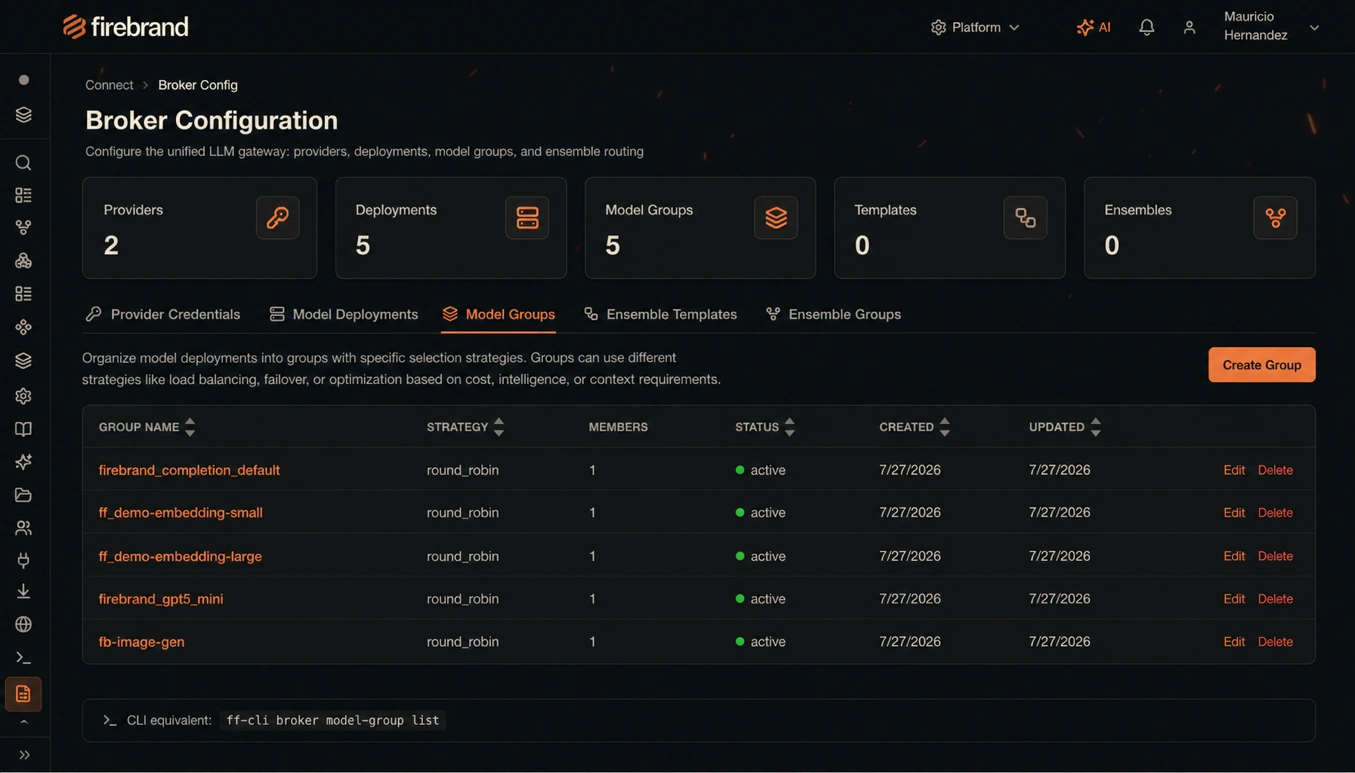Open the Platform dropdown
This screenshot has height=773, width=1355.
(975, 27)
